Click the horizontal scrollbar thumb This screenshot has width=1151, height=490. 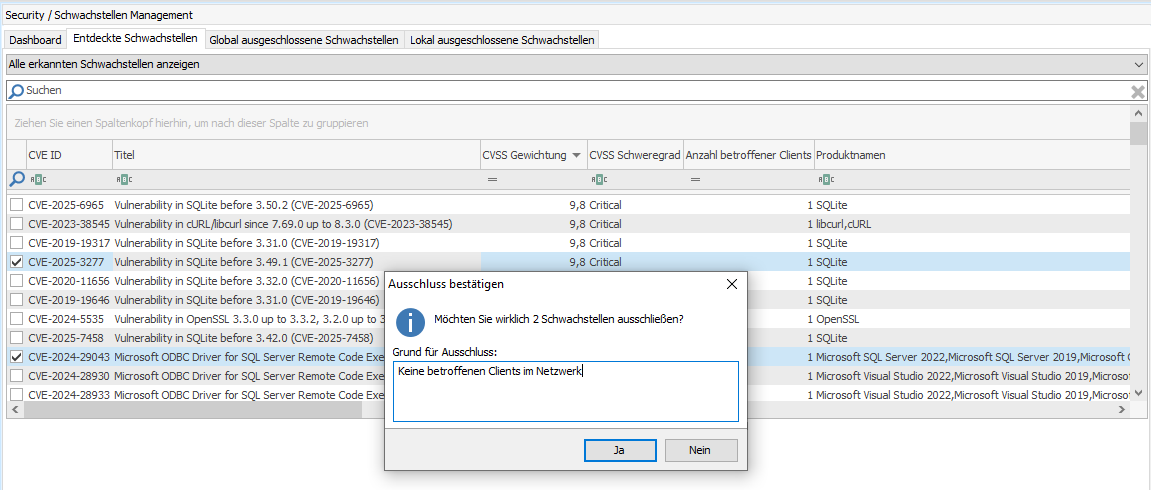tap(192, 411)
